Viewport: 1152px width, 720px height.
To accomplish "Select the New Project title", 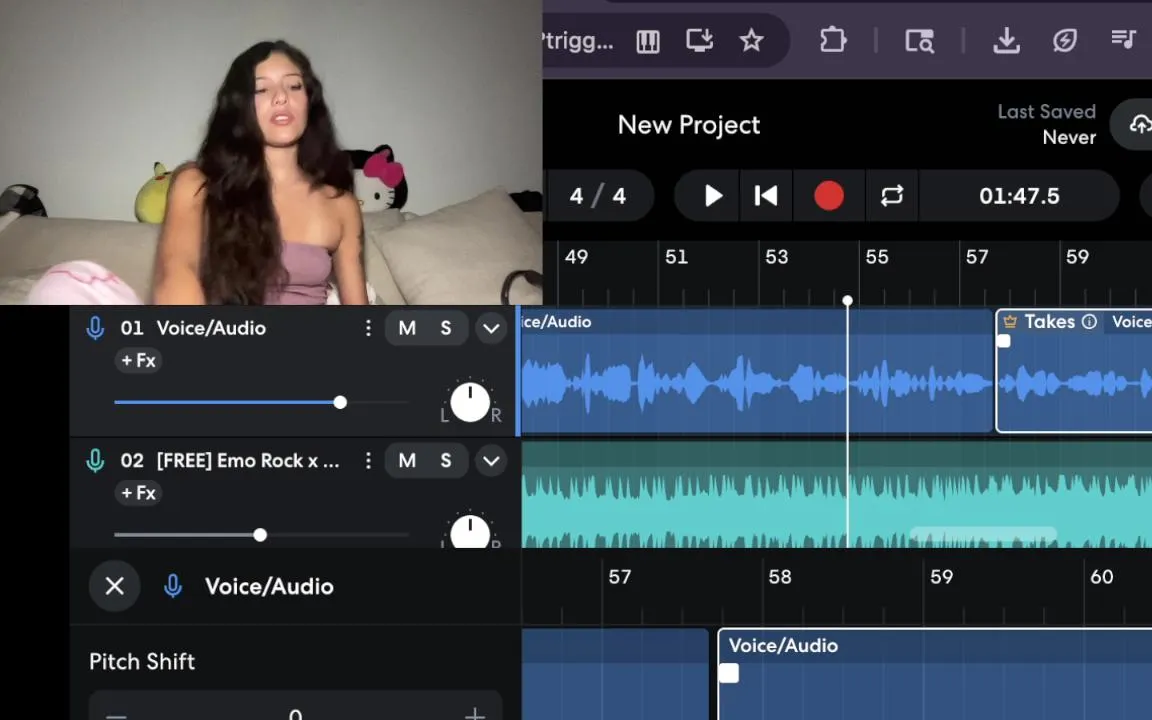I will pos(688,125).
